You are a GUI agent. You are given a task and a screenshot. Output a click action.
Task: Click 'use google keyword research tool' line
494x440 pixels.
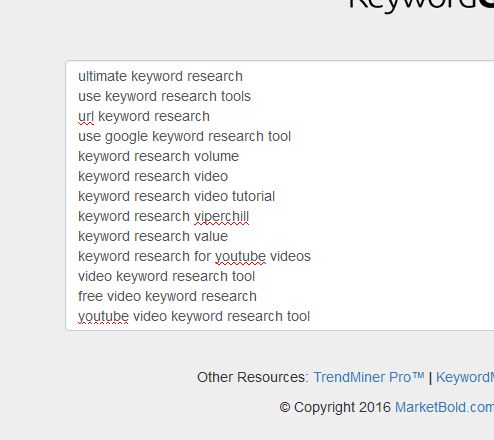point(184,136)
